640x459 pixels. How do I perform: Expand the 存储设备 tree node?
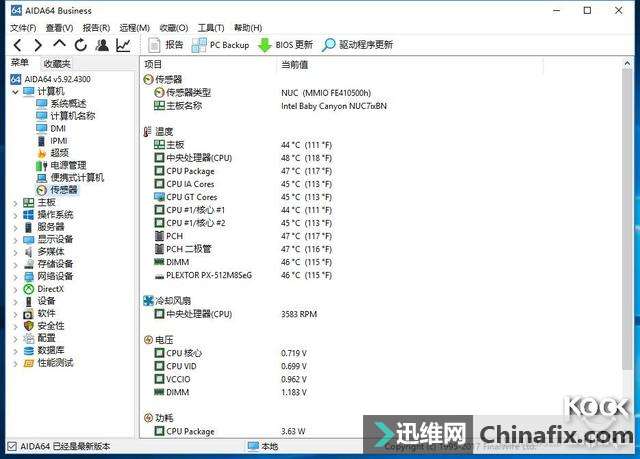15,264
